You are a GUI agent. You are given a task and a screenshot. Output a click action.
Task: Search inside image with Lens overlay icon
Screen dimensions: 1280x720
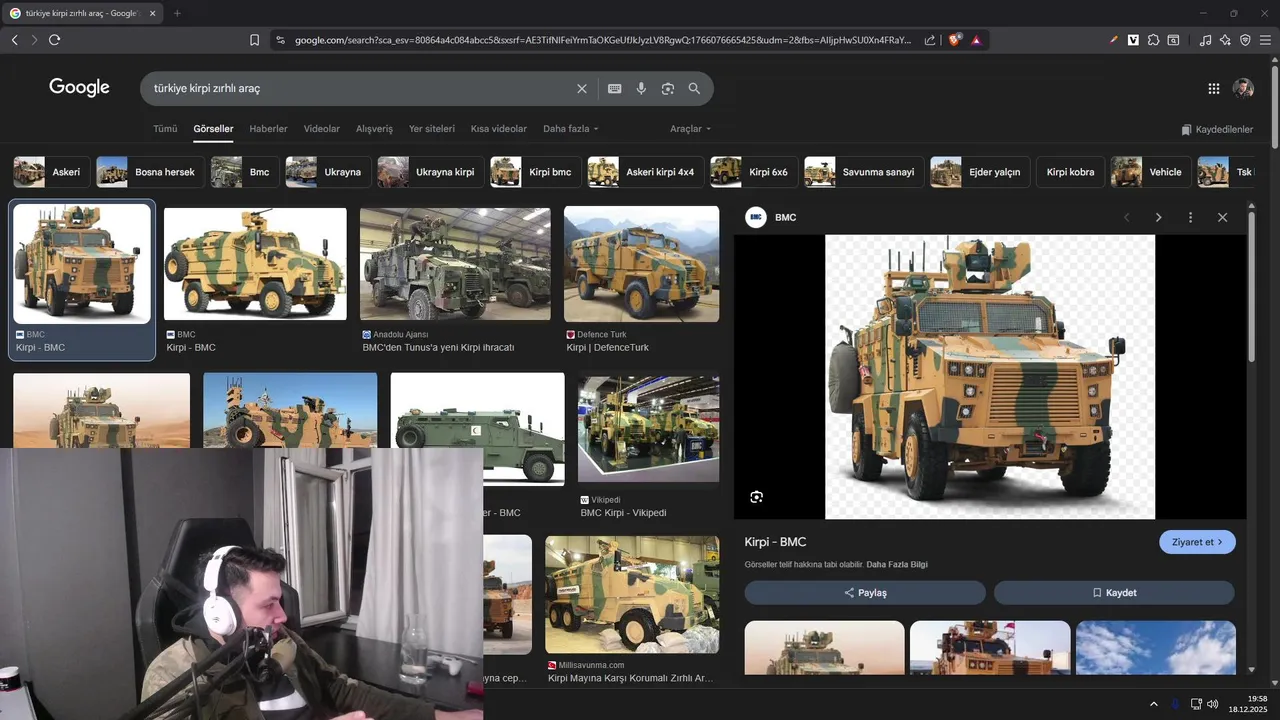[x=756, y=497]
